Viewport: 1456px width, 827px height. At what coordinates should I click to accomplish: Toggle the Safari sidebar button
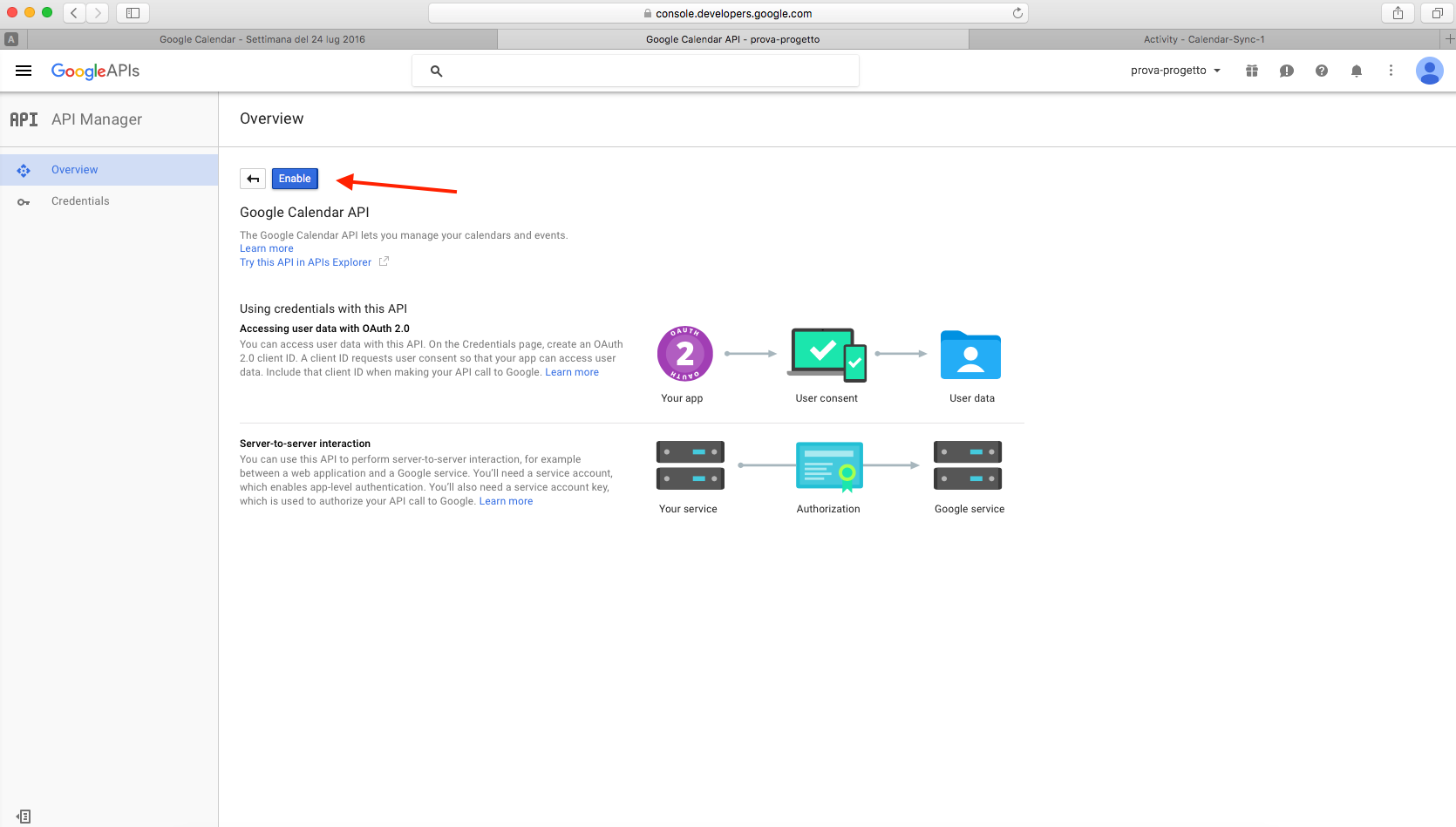pos(133,13)
